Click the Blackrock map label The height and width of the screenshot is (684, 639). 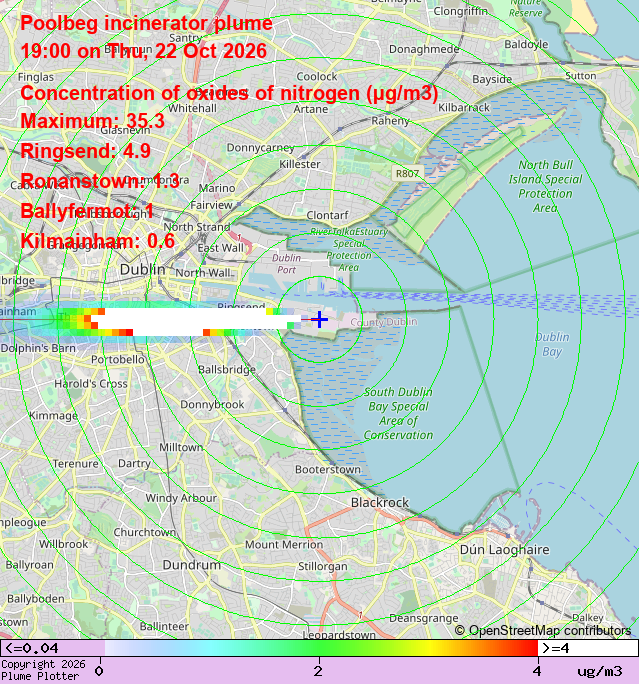pyautogui.click(x=380, y=503)
